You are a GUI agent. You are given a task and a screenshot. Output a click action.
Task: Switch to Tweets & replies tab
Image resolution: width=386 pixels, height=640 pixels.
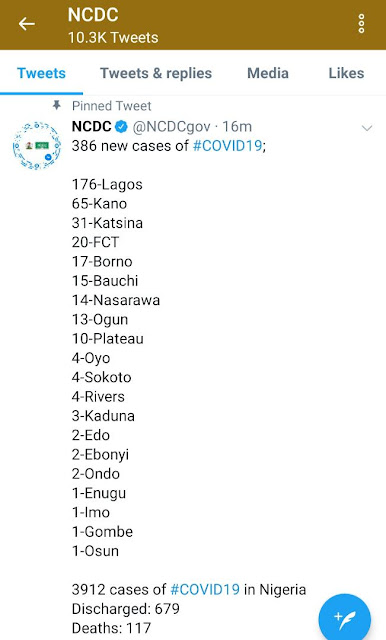(x=156, y=73)
